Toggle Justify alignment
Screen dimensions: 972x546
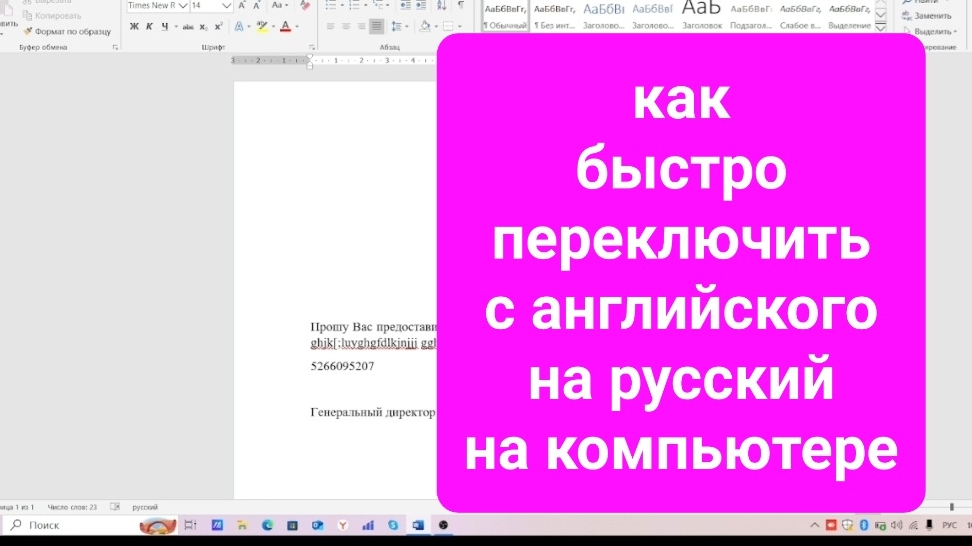point(376,27)
